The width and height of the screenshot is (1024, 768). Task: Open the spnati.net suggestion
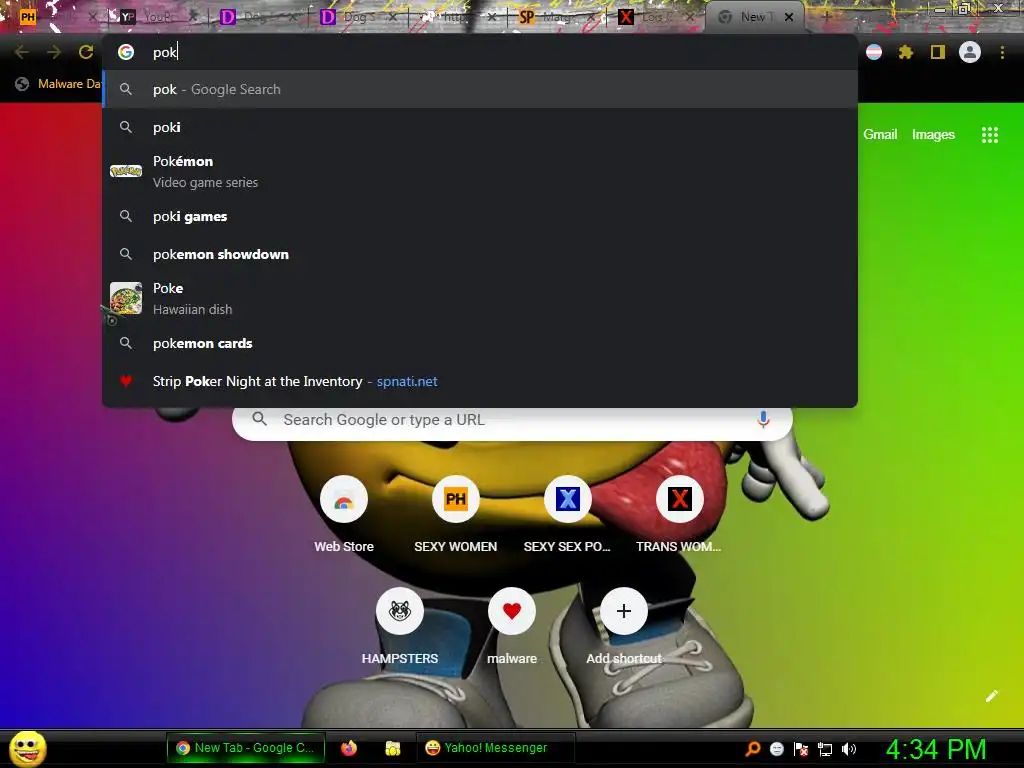tap(480, 381)
